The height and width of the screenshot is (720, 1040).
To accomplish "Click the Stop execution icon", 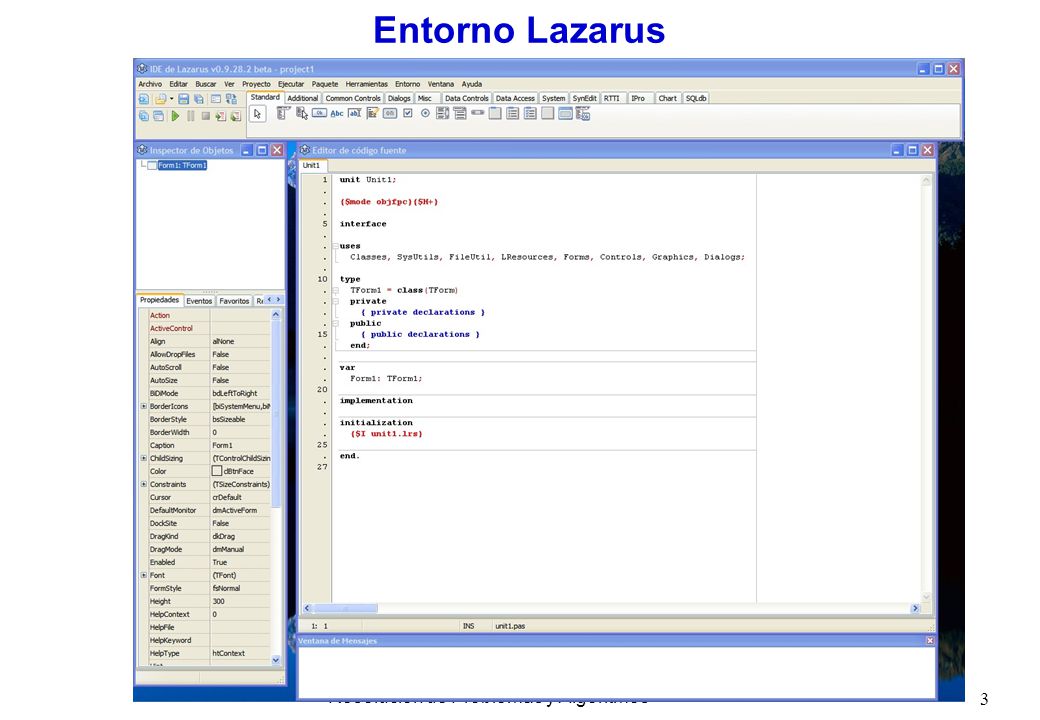I will 206,116.
